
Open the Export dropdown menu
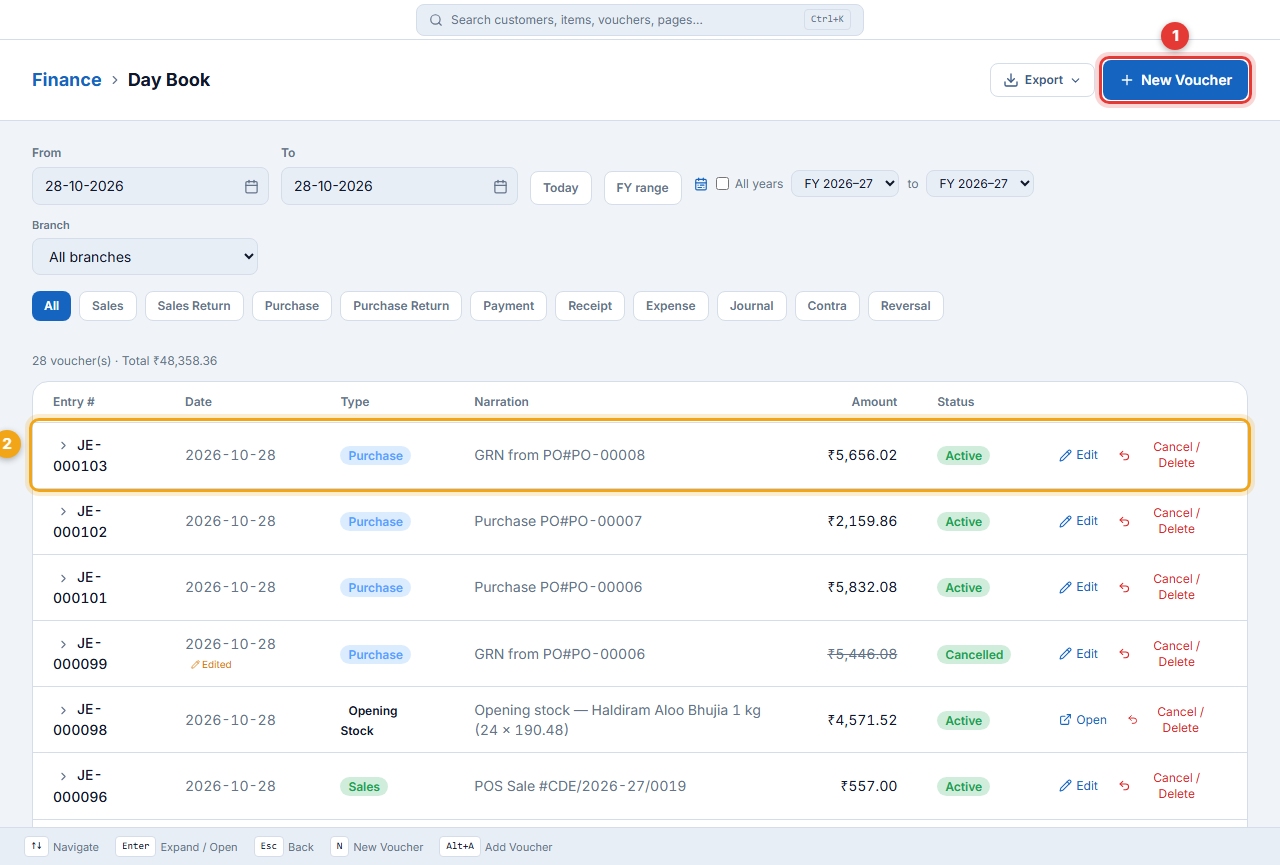click(x=1042, y=80)
